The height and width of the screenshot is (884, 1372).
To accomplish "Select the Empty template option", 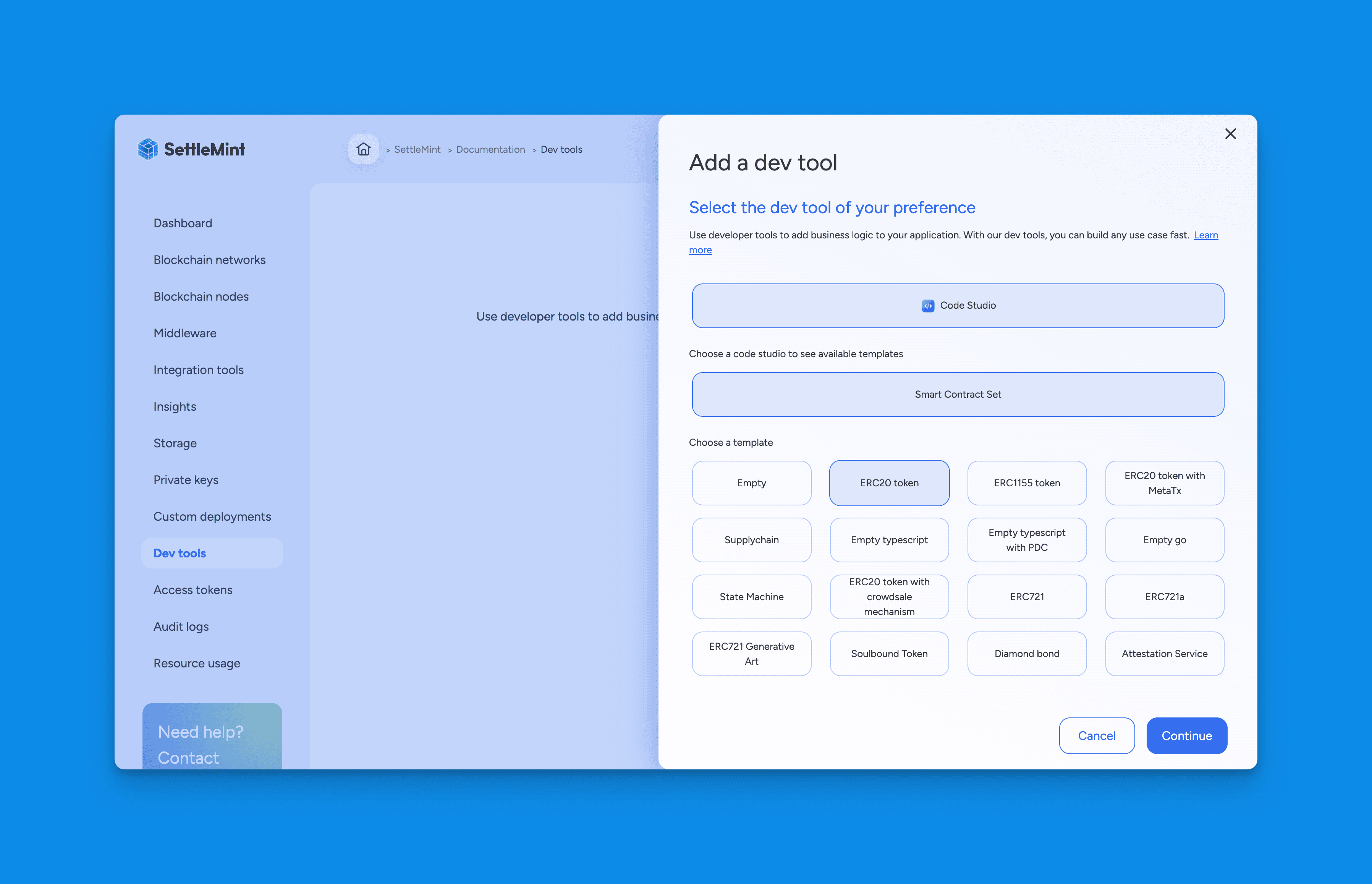I will (751, 482).
